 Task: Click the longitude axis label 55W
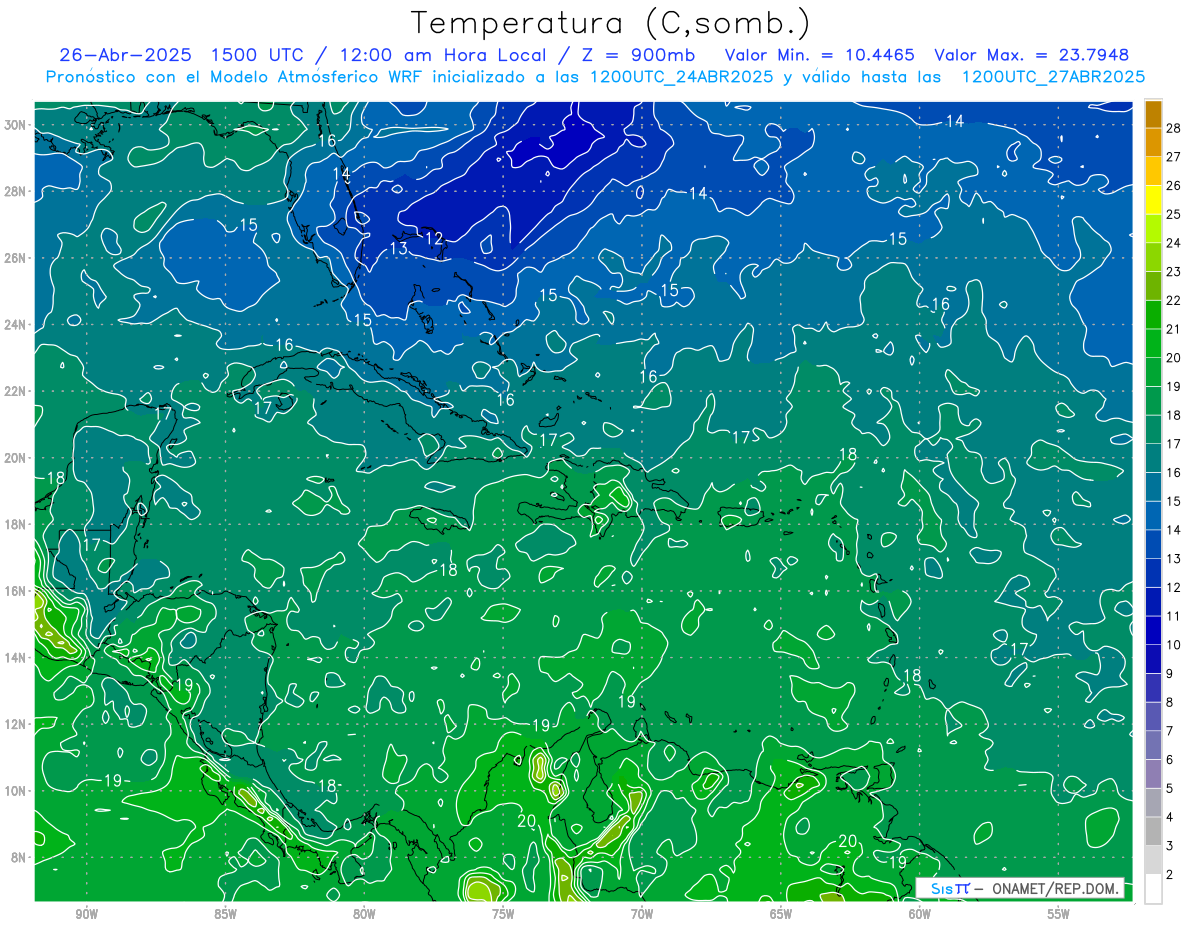(x=1059, y=914)
